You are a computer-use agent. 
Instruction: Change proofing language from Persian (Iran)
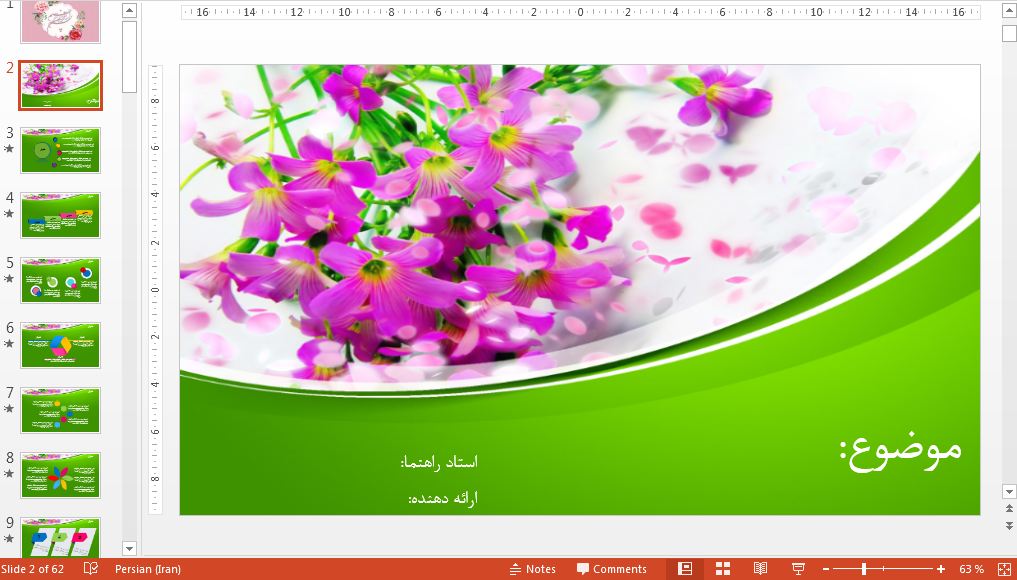click(148, 568)
